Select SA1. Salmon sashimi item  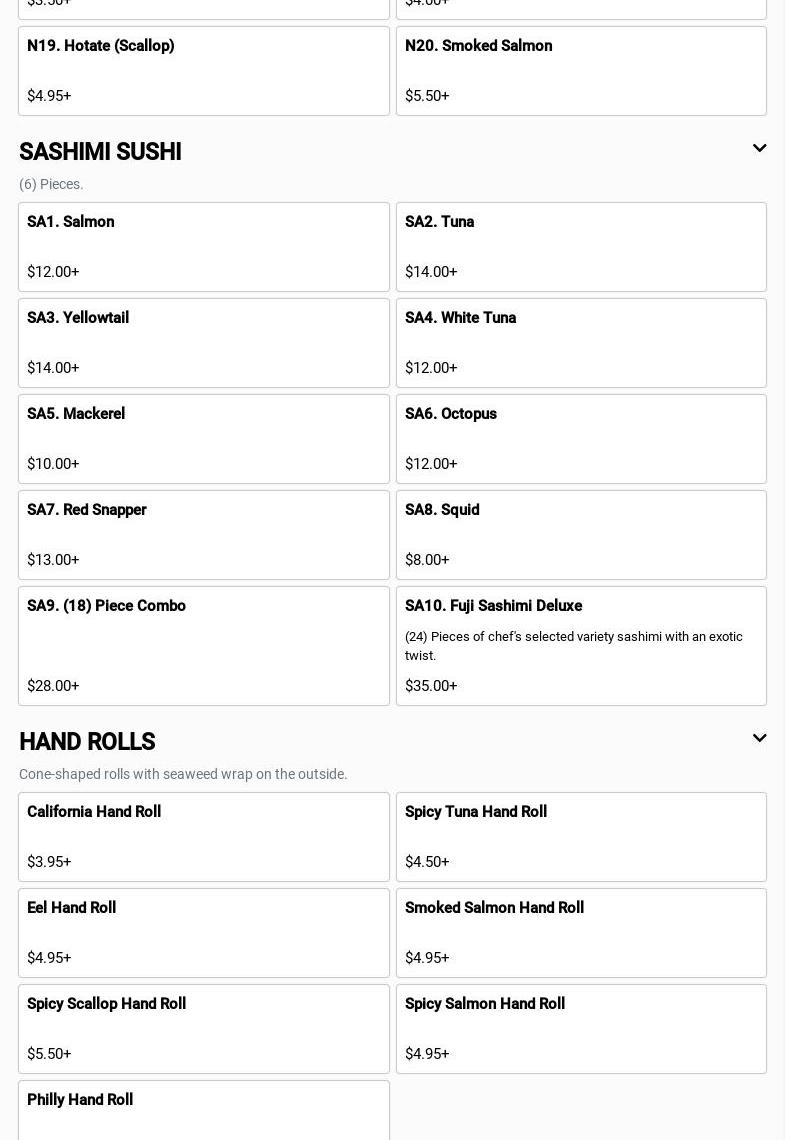(x=203, y=247)
